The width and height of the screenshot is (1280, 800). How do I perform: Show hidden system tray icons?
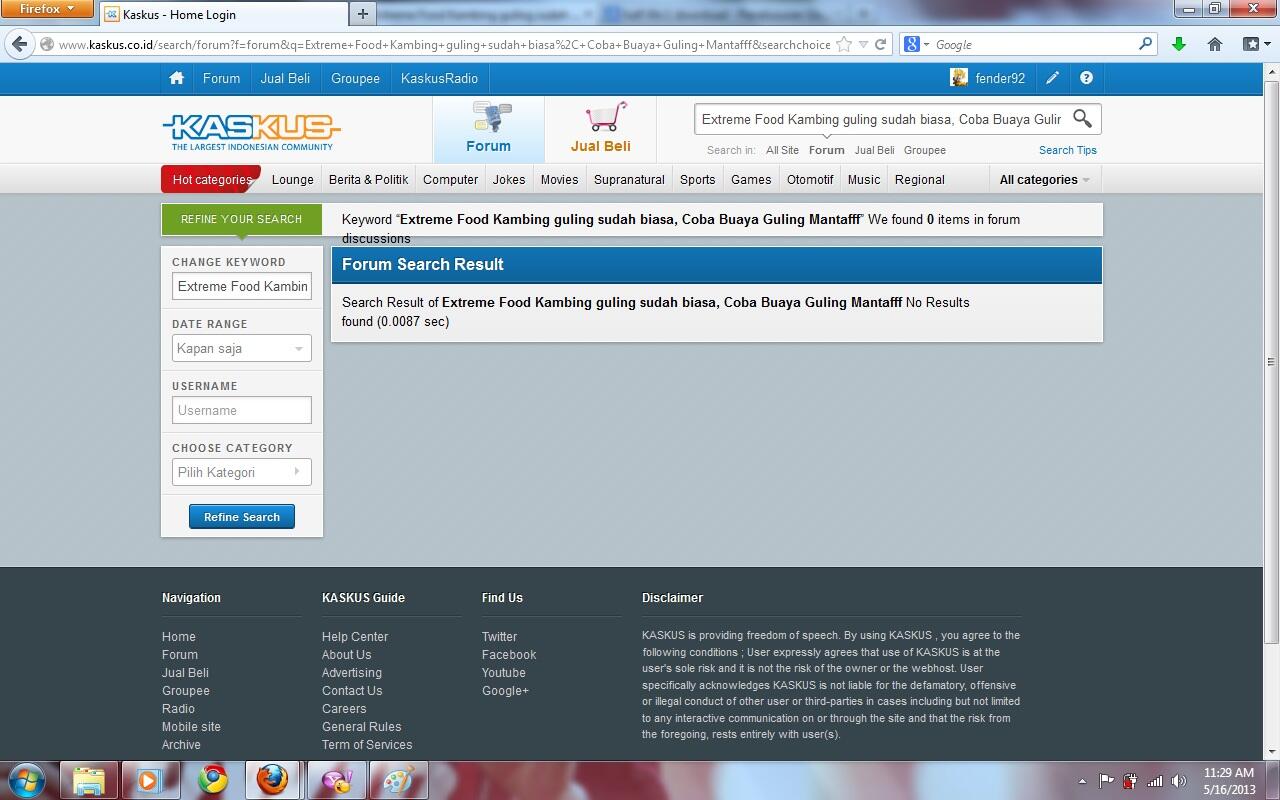(1082, 781)
